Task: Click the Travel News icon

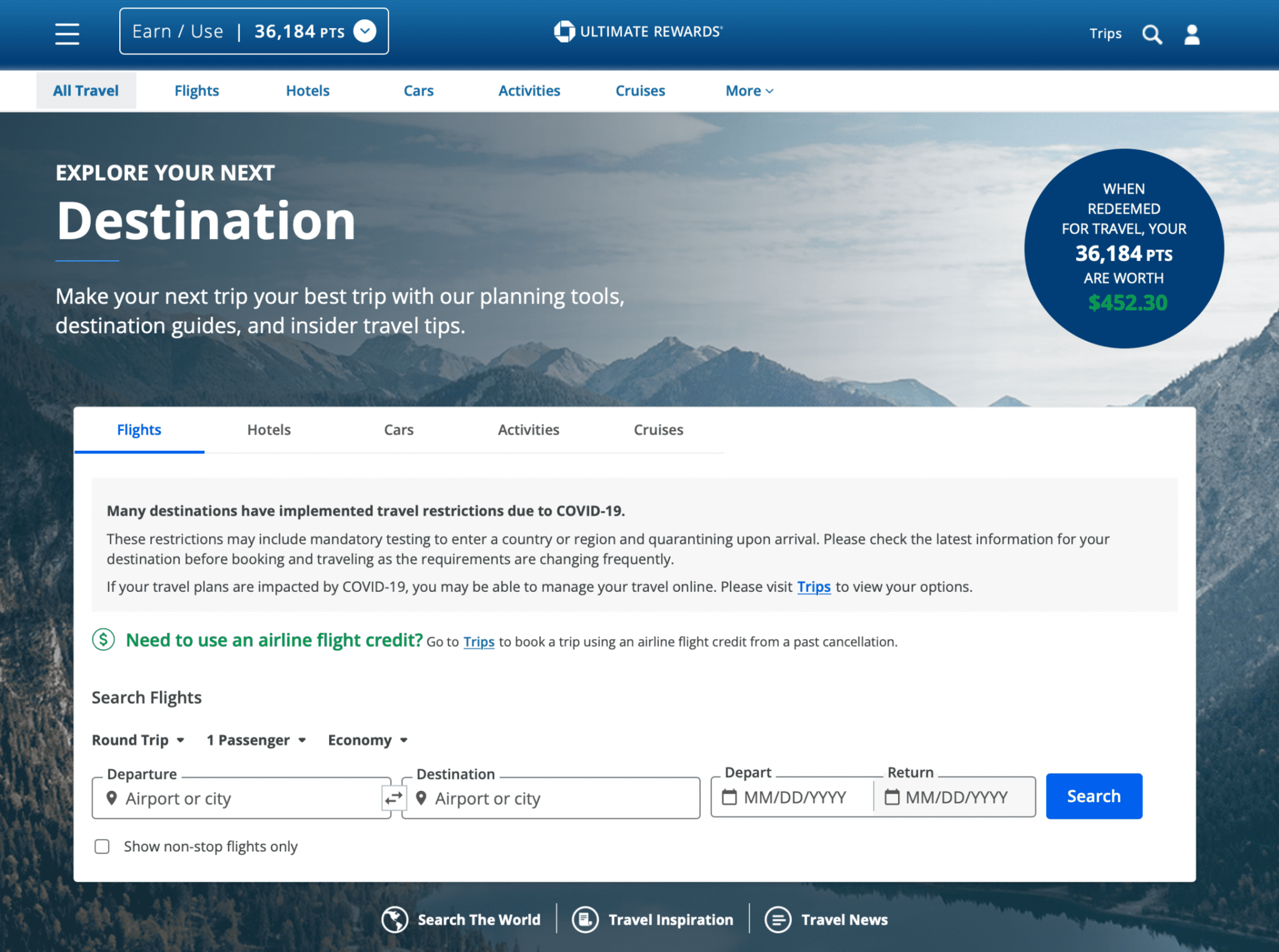Action: [778, 919]
